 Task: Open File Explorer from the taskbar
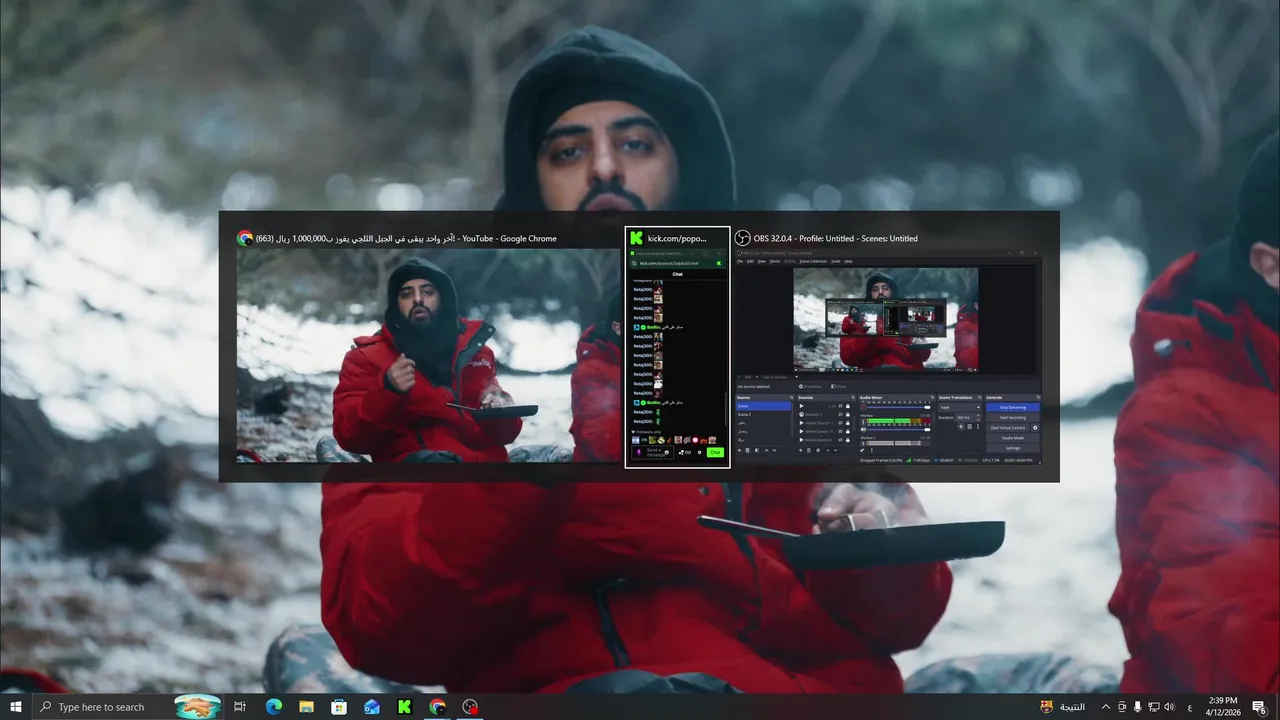click(x=306, y=707)
